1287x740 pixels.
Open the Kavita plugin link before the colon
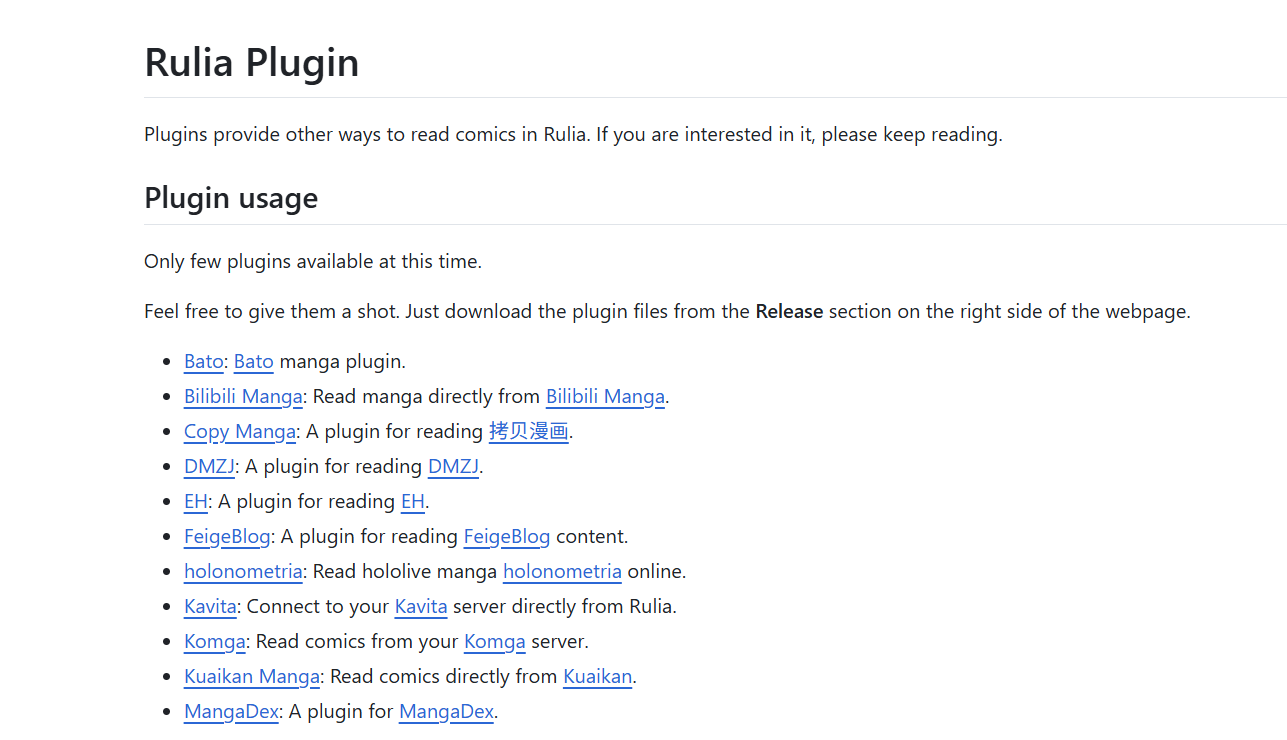(x=210, y=607)
